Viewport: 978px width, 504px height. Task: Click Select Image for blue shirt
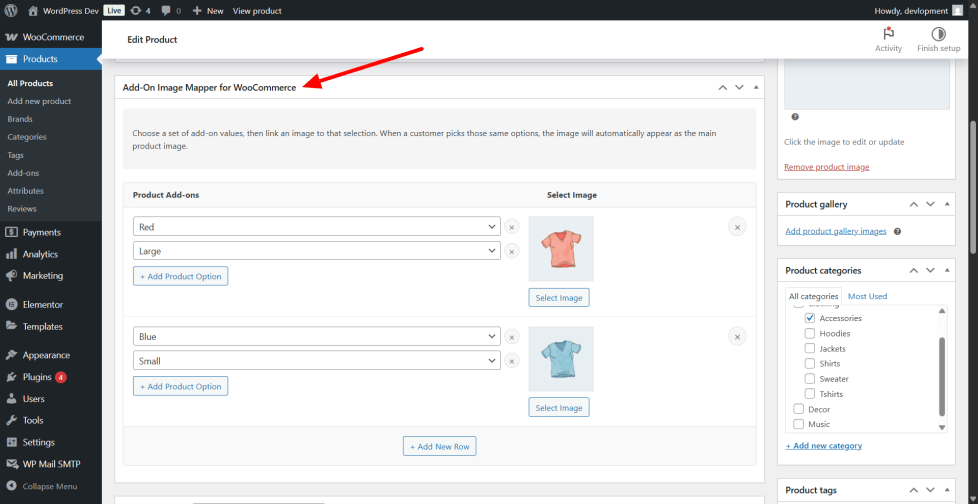point(559,408)
